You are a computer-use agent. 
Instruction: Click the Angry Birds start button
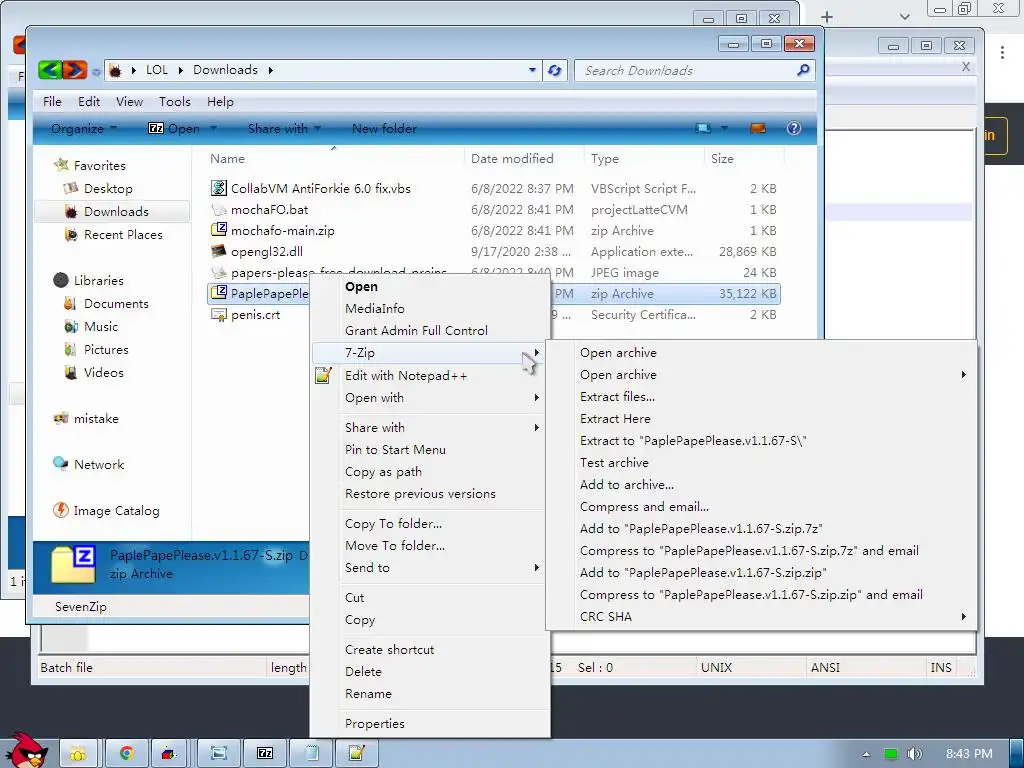coord(26,751)
